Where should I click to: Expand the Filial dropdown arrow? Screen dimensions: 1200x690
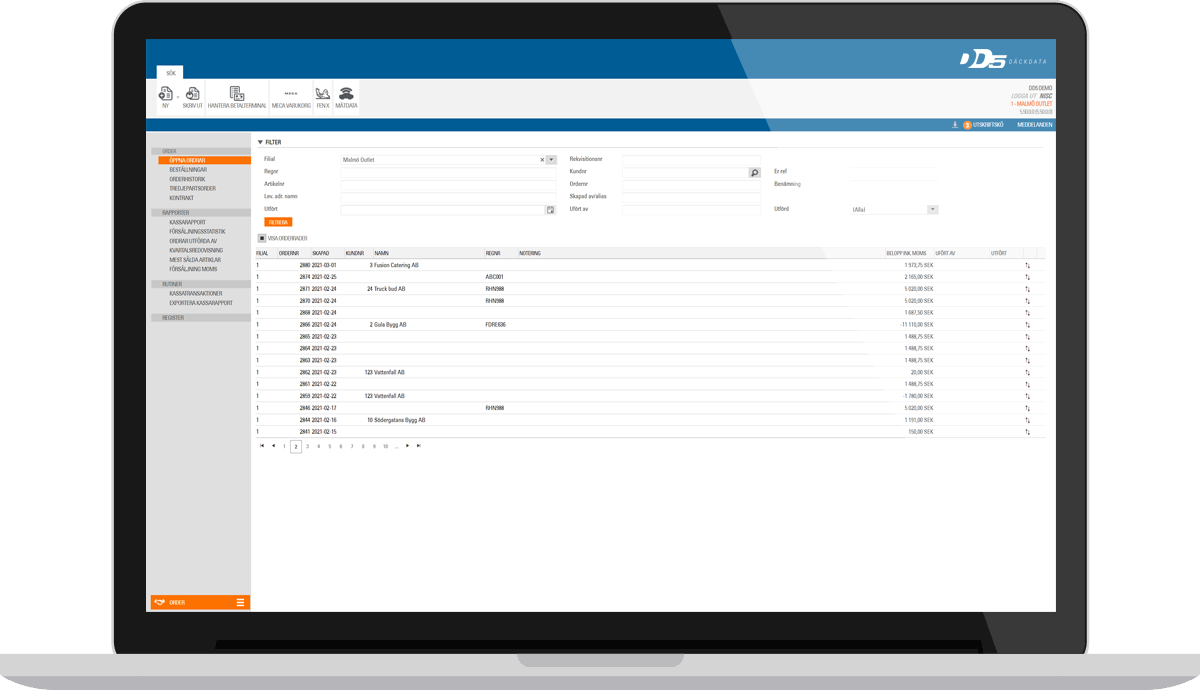pos(551,160)
